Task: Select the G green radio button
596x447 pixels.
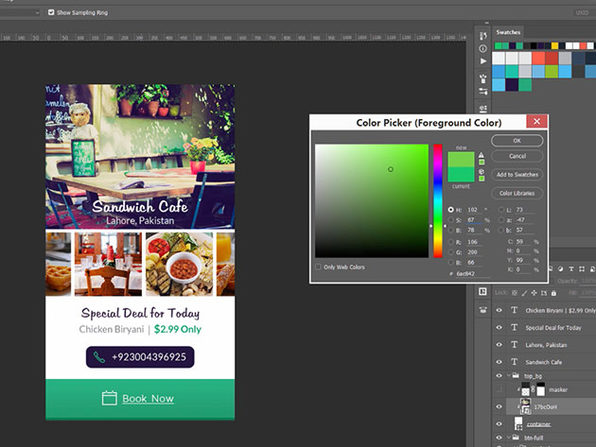Action: pos(450,252)
